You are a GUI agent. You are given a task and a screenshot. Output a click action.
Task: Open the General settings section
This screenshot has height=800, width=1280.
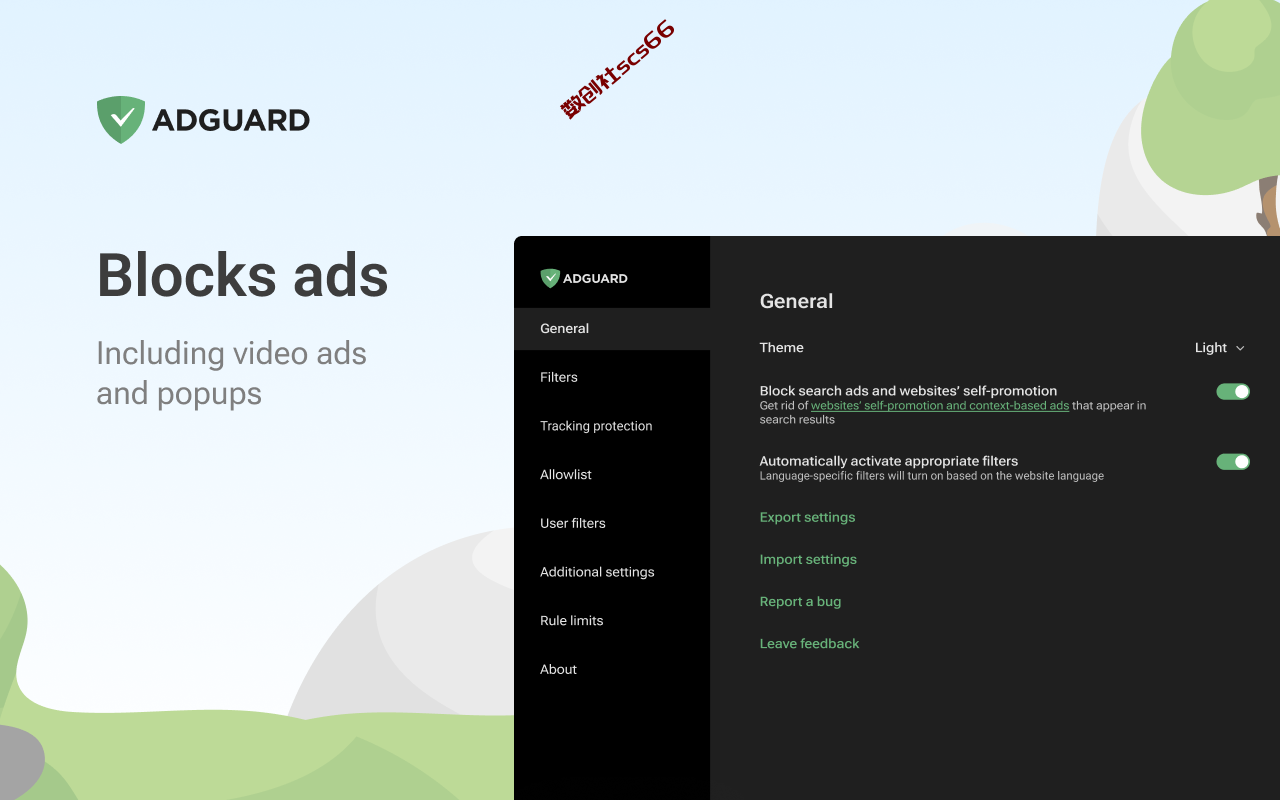(612, 328)
